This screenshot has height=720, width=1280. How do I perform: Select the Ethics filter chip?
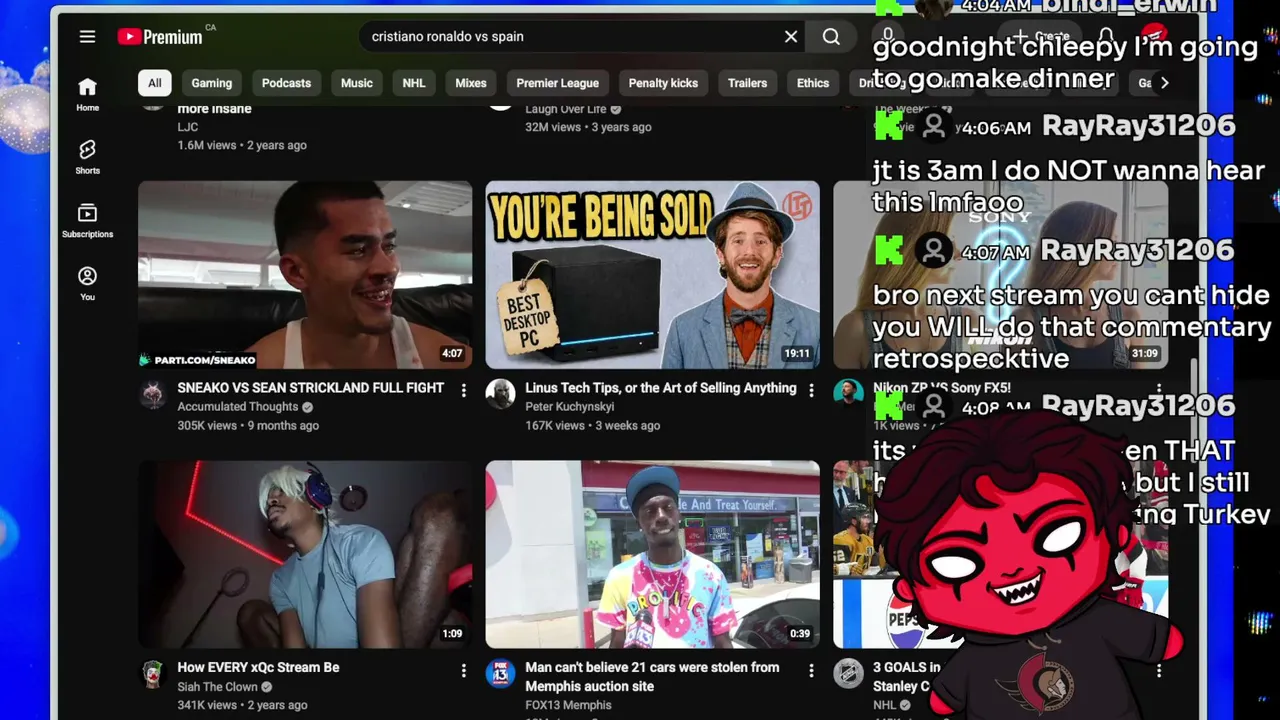click(813, 83)
